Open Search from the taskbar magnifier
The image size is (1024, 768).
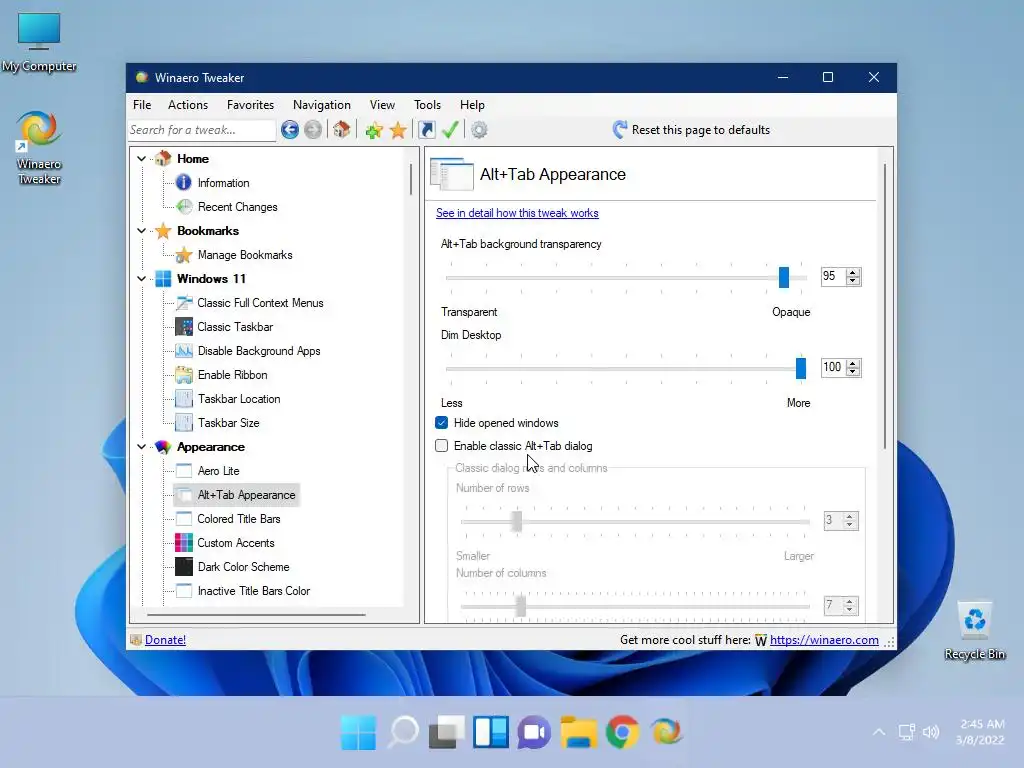pos(403,732)
